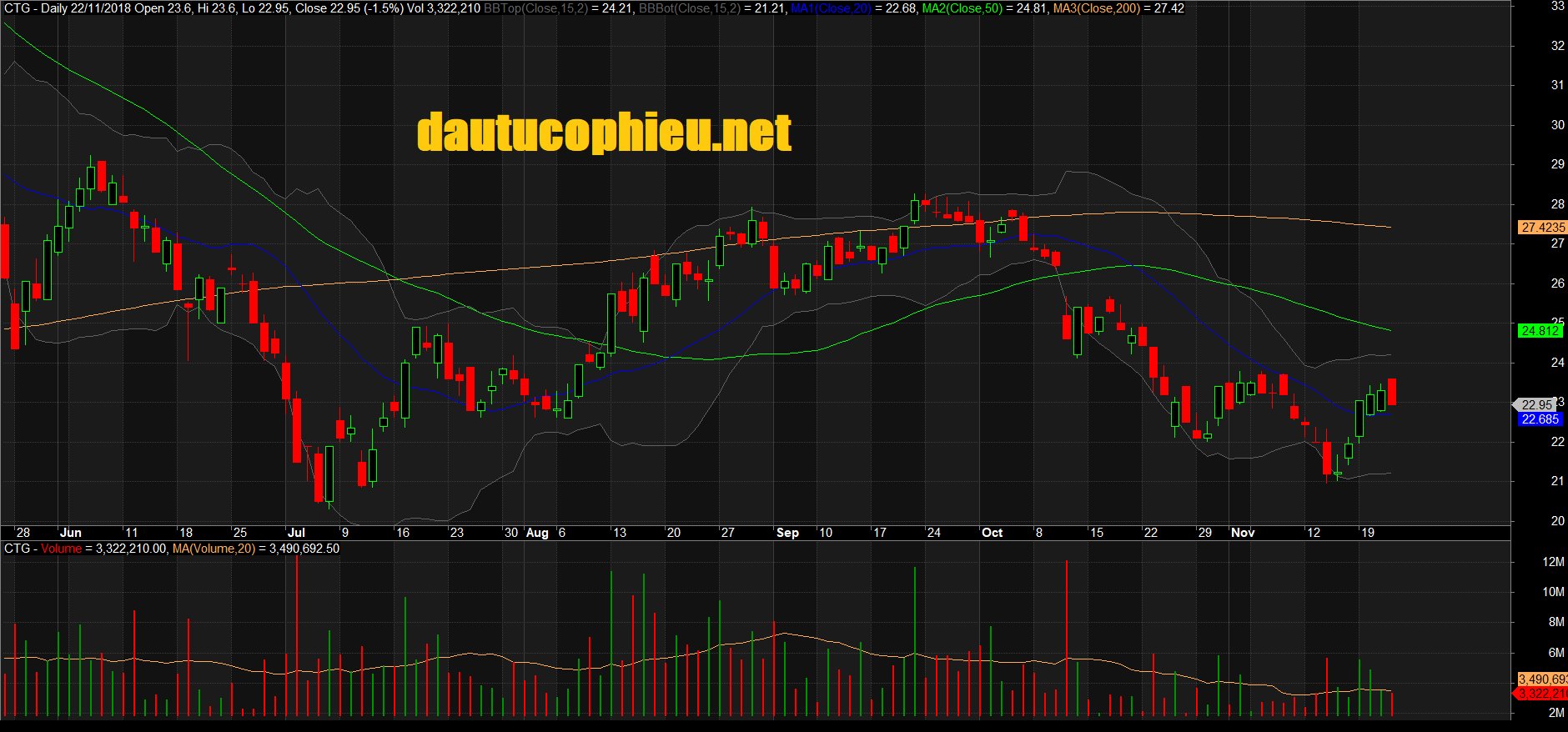The image size is (1568, 732).
Task: Click the green 24.812 price tag
Action: click(1540, 331)
